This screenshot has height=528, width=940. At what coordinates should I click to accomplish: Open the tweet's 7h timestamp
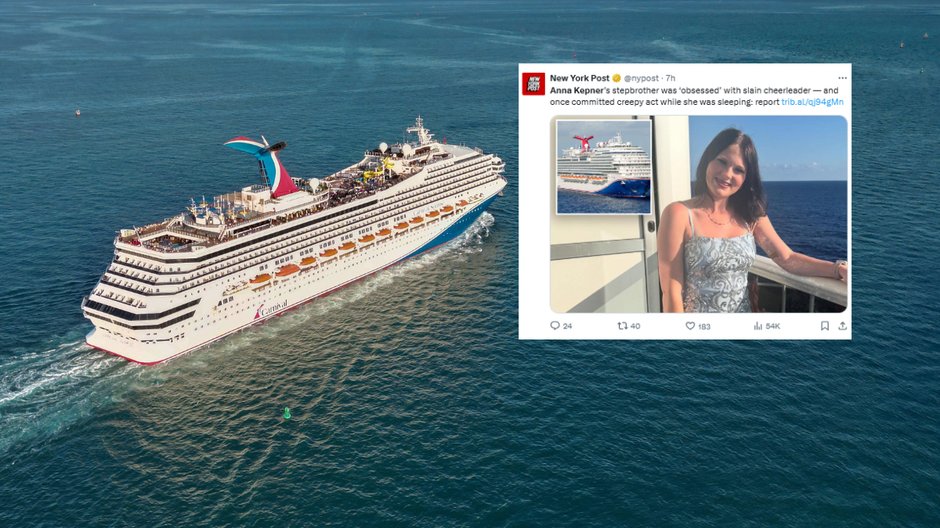tap(670, 78)
